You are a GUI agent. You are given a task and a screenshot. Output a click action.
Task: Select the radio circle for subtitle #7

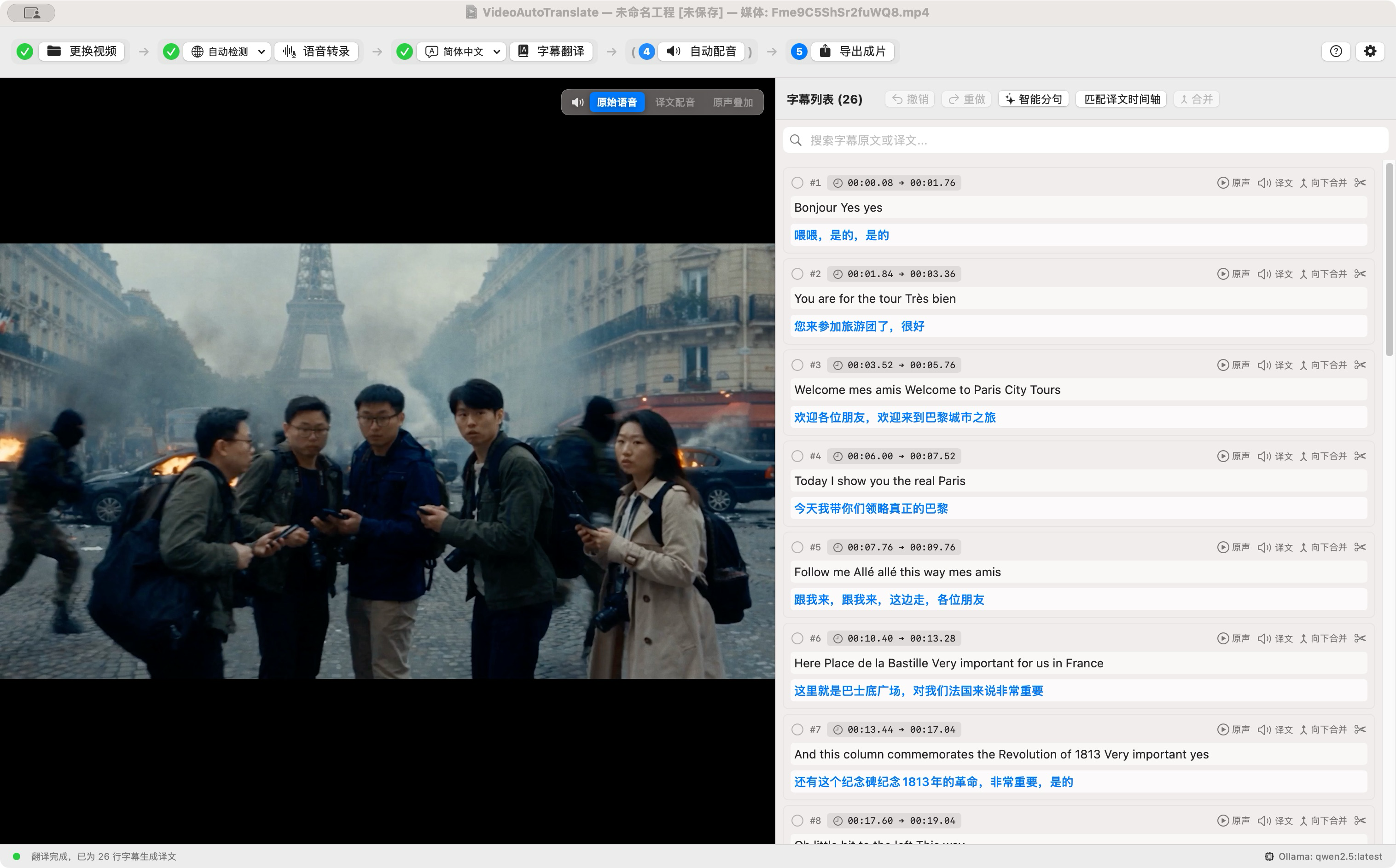coord(797,729)
